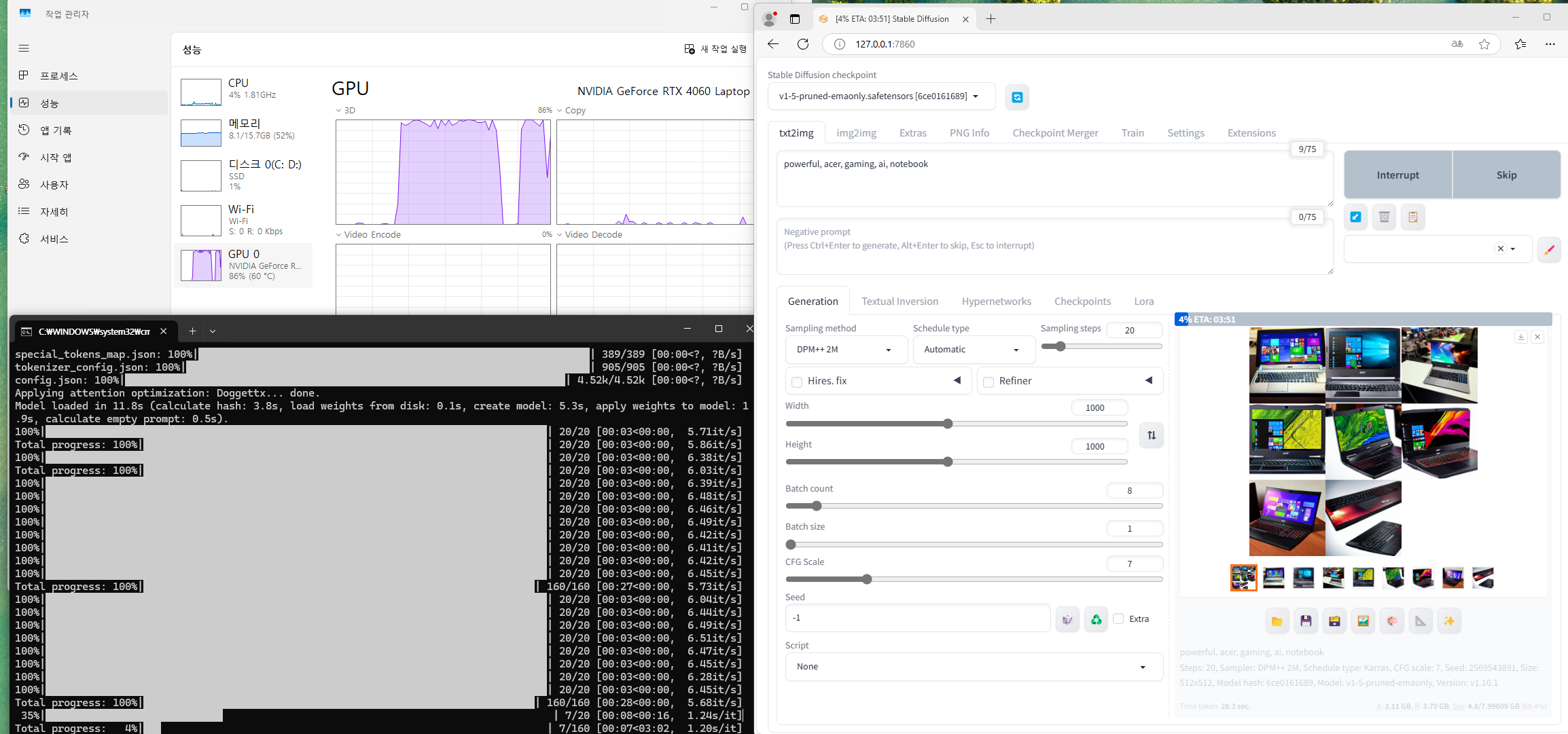1568x734 pixels.
Task: Run a new task in Task Manager
Action: point(715,49)
